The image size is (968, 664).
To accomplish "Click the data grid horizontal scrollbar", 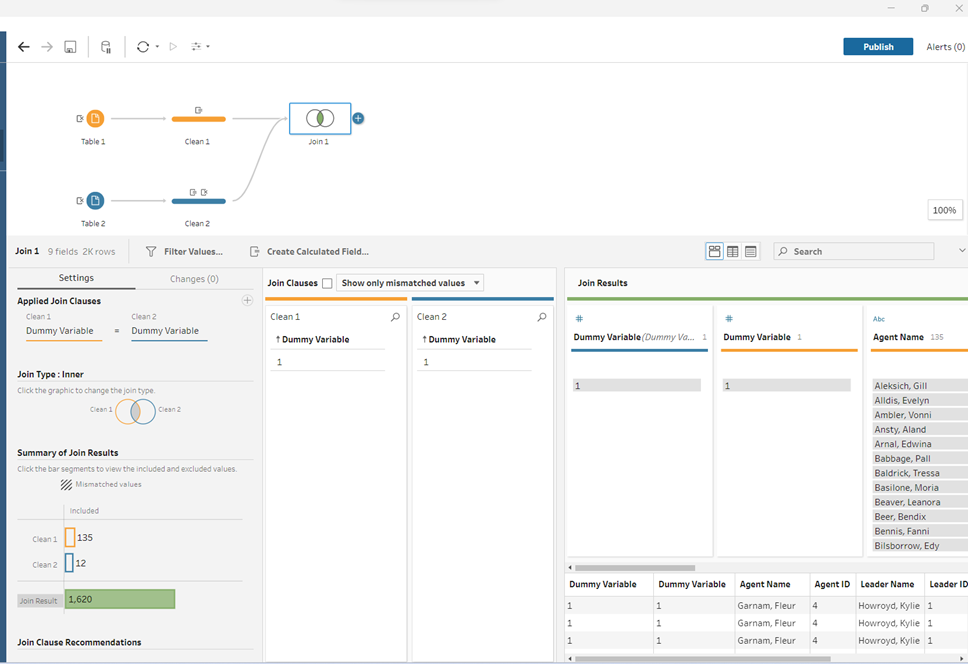I will click(703, 659).
